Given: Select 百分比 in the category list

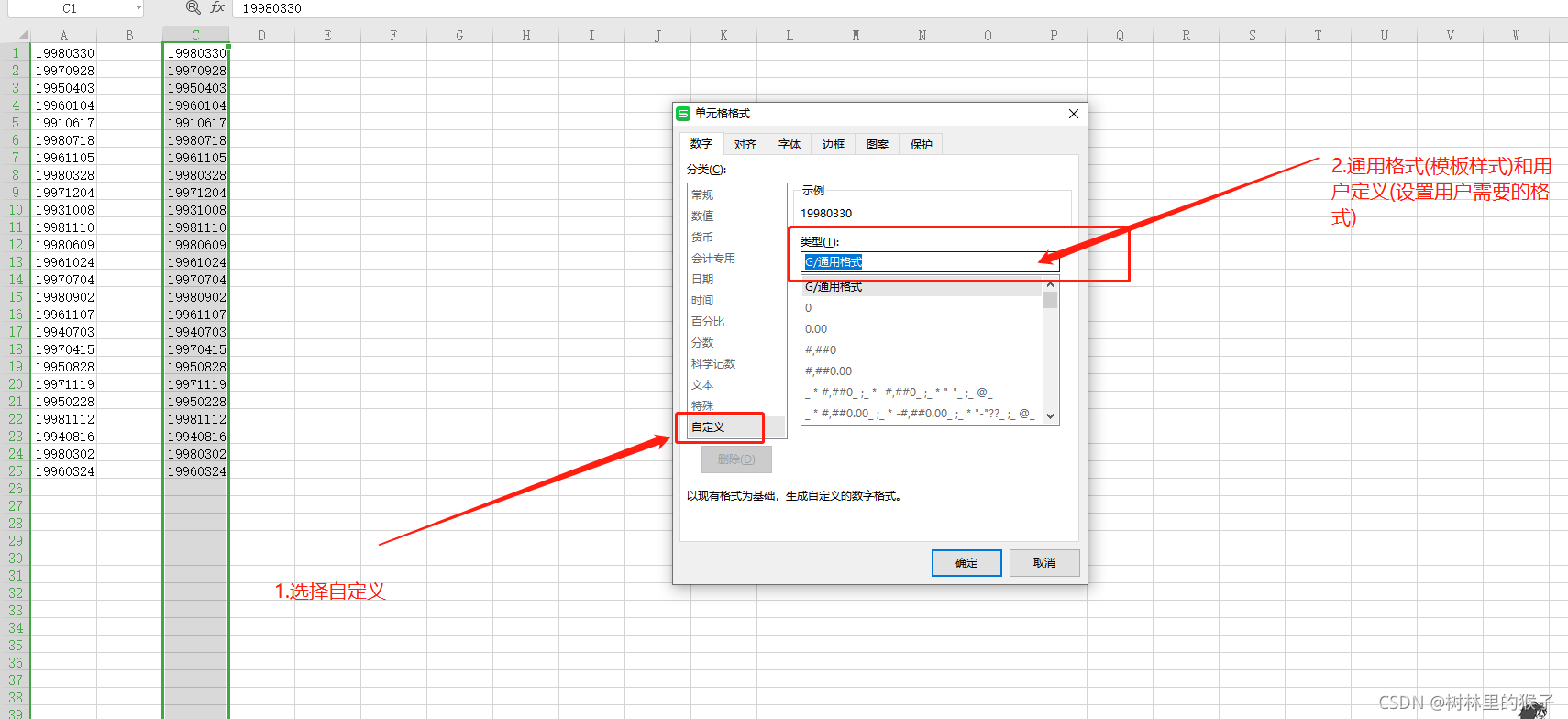Looking at the screenshot, I should pyautogui.click(x=736, y=321).
